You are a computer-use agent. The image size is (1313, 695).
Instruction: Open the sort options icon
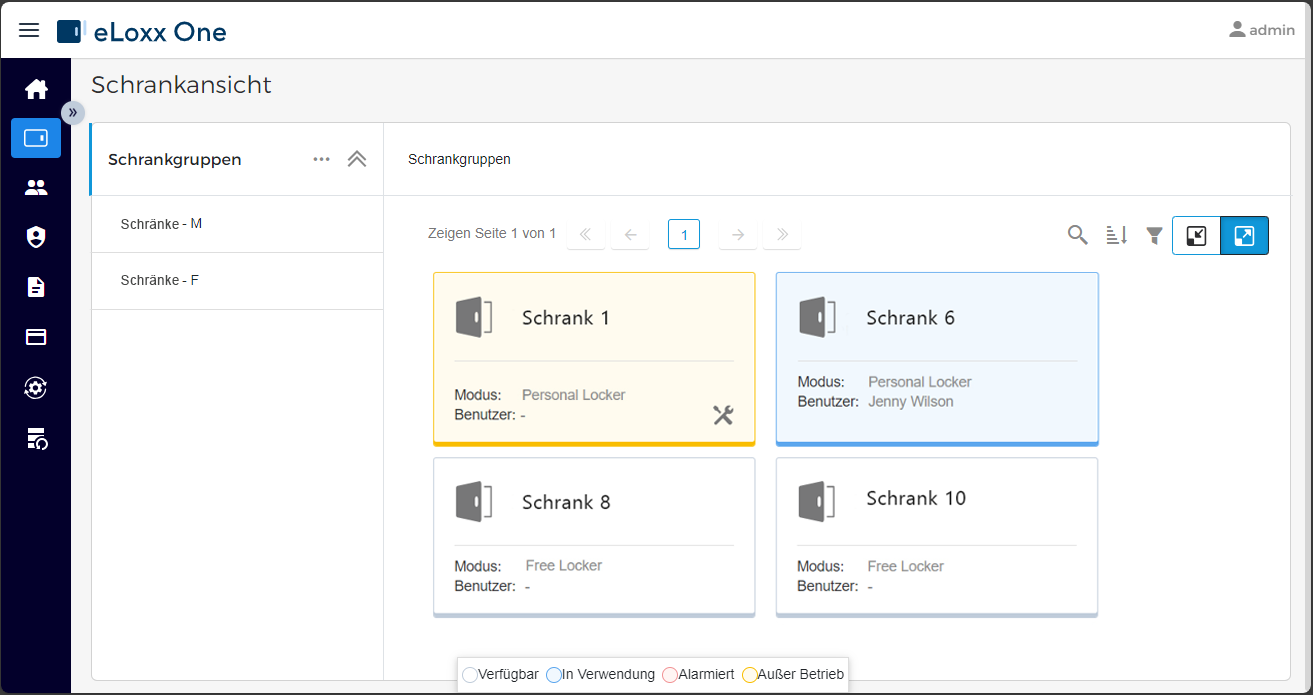pyautogui.click(x=1116, y=235)
